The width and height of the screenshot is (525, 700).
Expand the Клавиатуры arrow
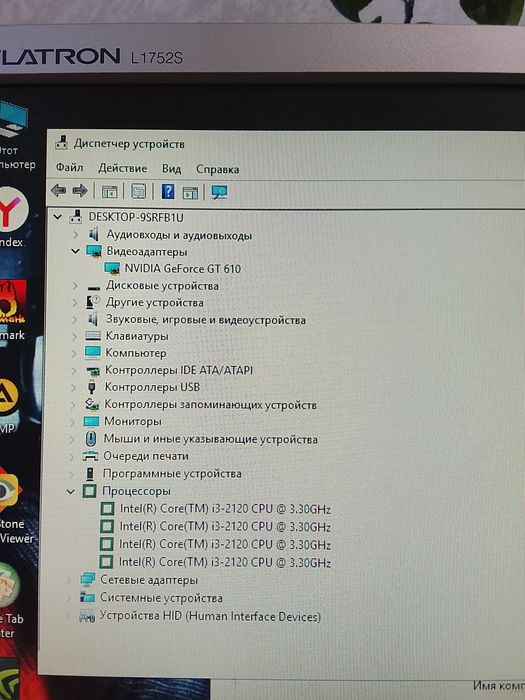74,336
